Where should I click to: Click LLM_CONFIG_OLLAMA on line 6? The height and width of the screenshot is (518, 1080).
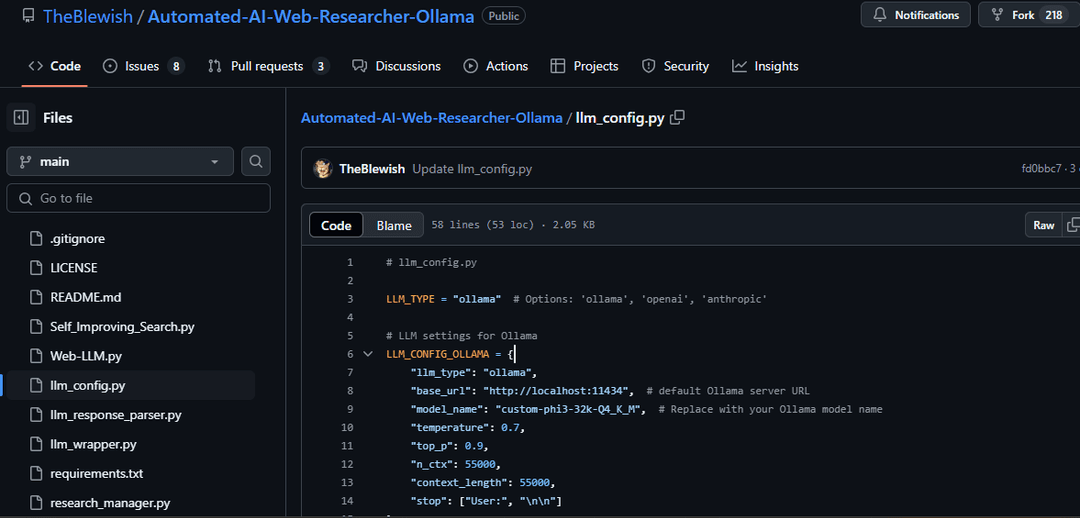click(437, 354)
